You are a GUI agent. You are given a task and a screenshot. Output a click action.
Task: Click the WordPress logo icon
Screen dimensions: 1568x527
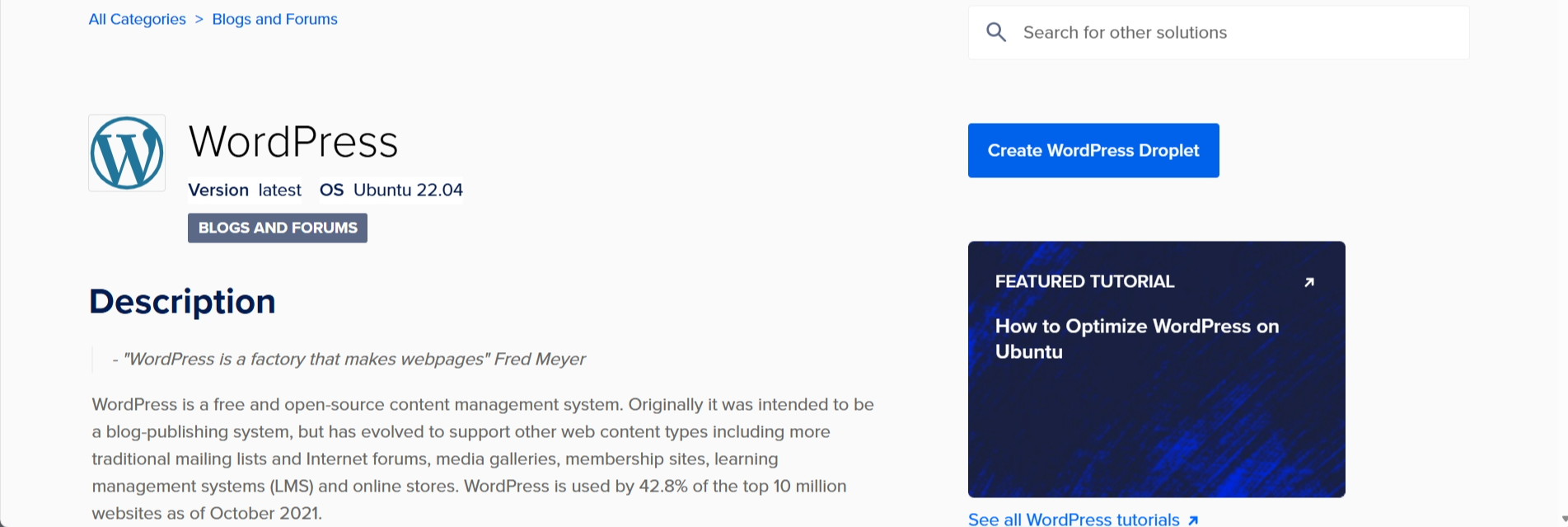[x=127, y=153]
